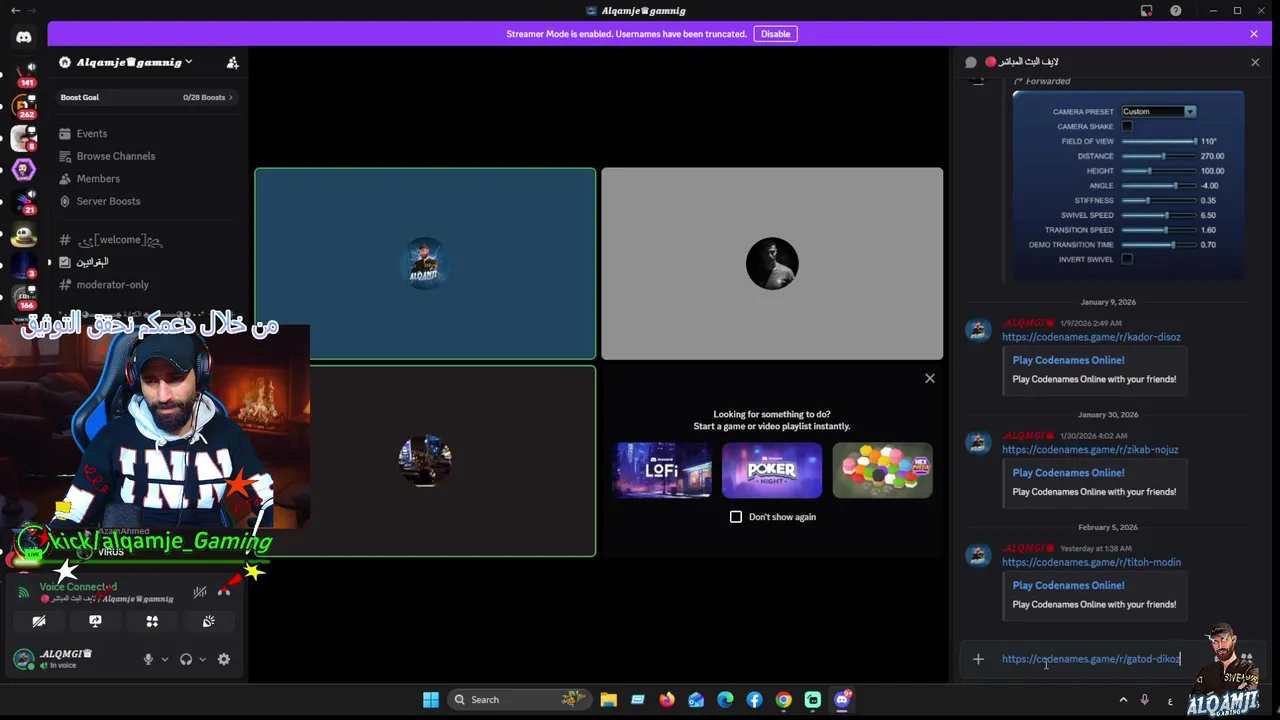This screenshot has width=1280, height=720.
Task: Toggle noise suppression icon
Action: point(200,592)
